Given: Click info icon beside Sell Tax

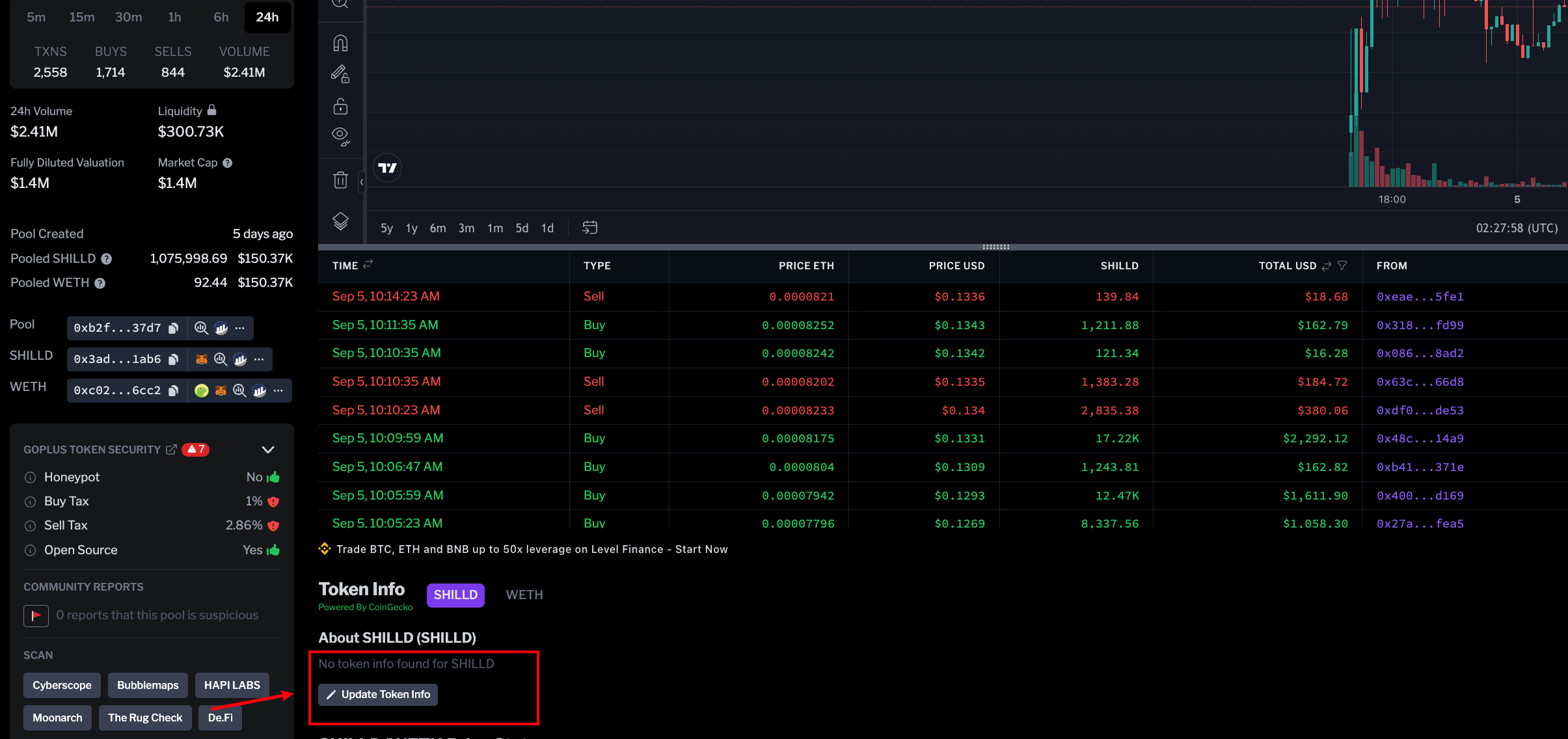Looking at the screenshot, I should tap(30, 526).
